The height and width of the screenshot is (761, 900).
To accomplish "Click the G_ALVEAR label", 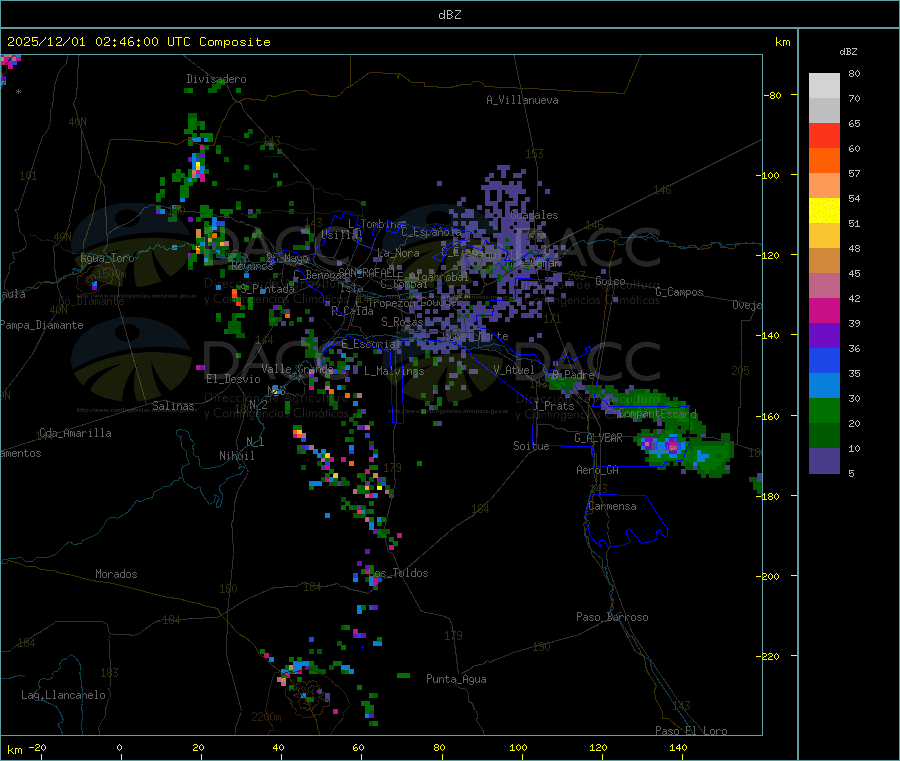I will coord(598,438).
